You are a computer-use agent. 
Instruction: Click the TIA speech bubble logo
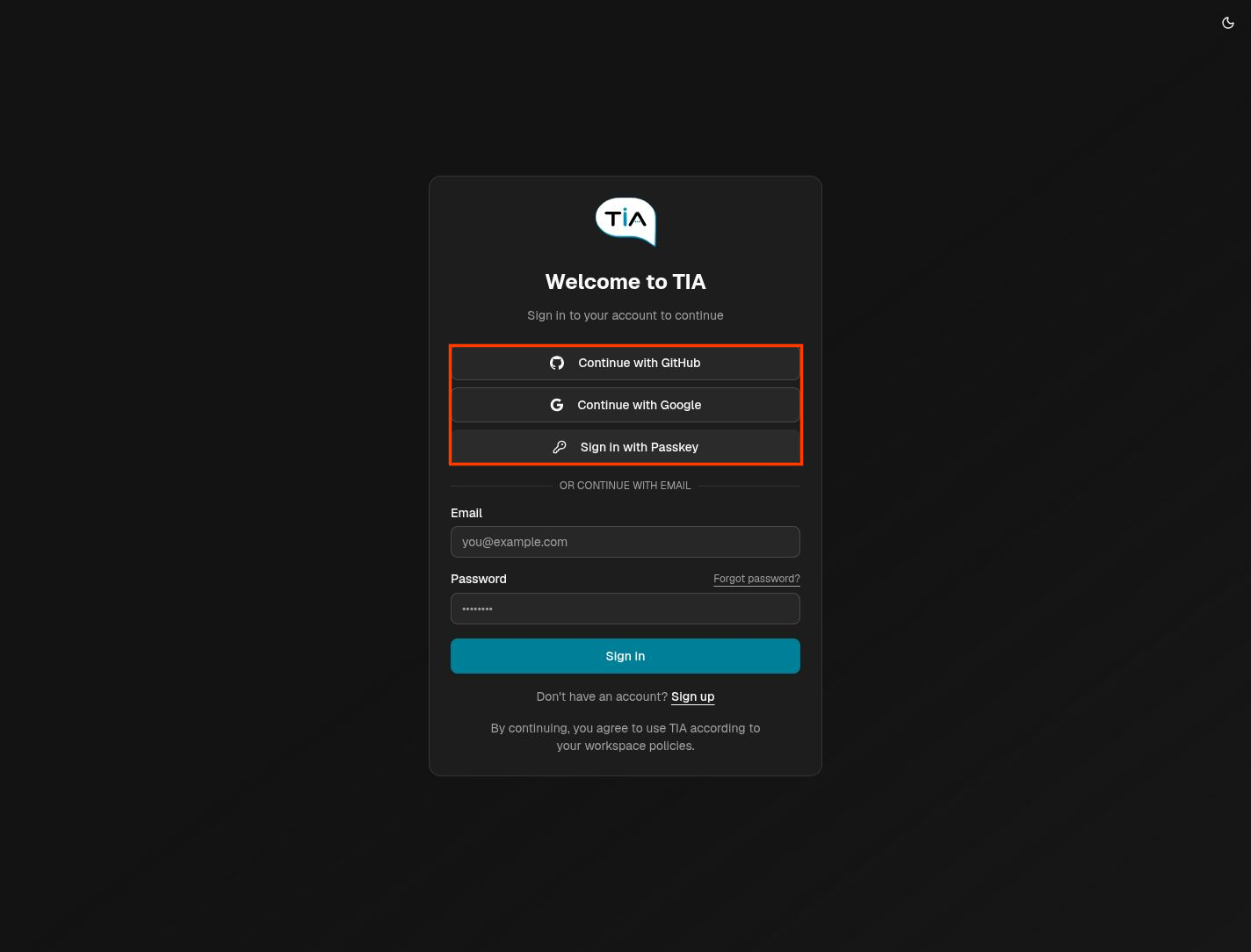click(625, 222)
